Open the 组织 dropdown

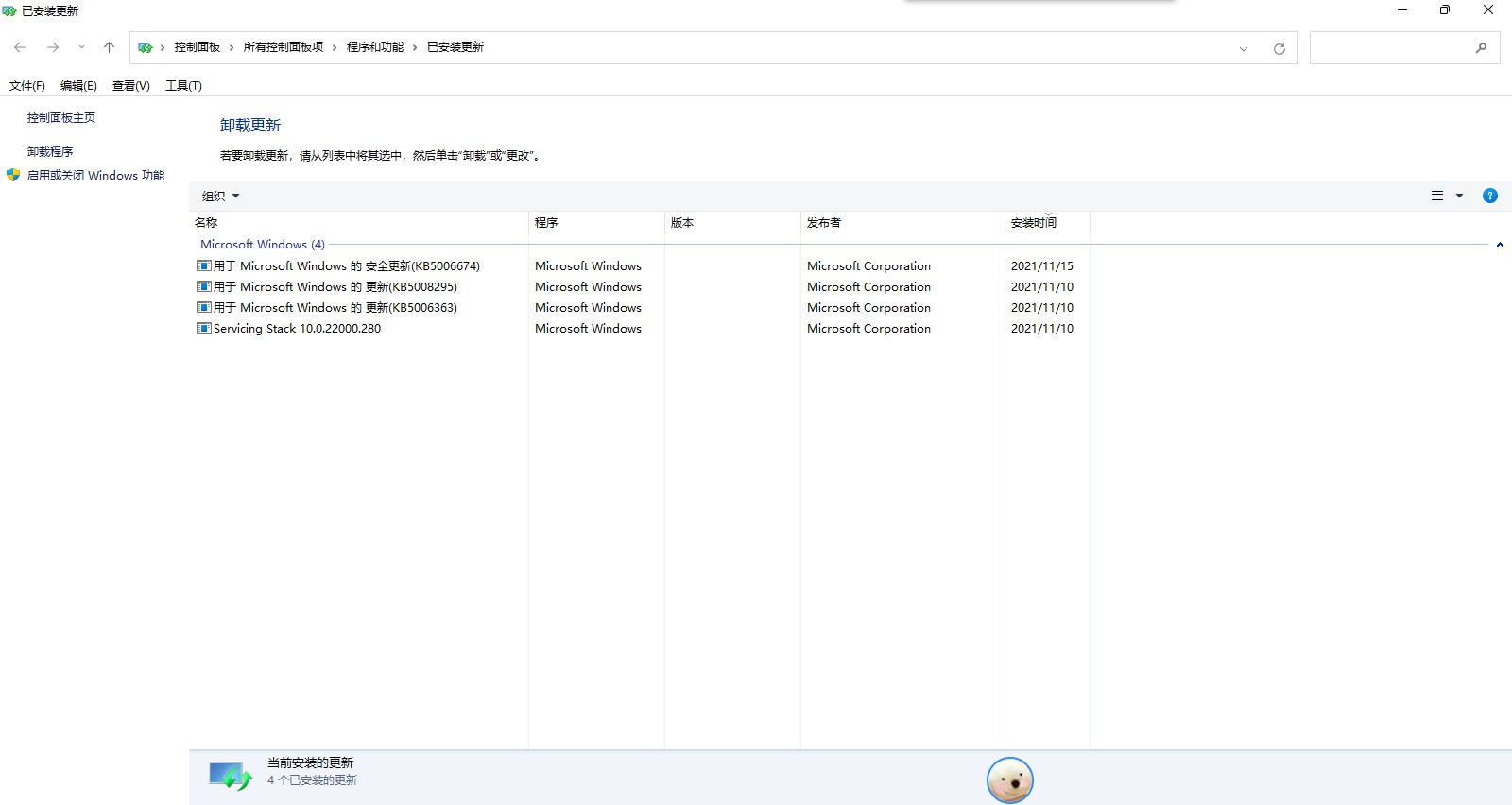(220, 197)
